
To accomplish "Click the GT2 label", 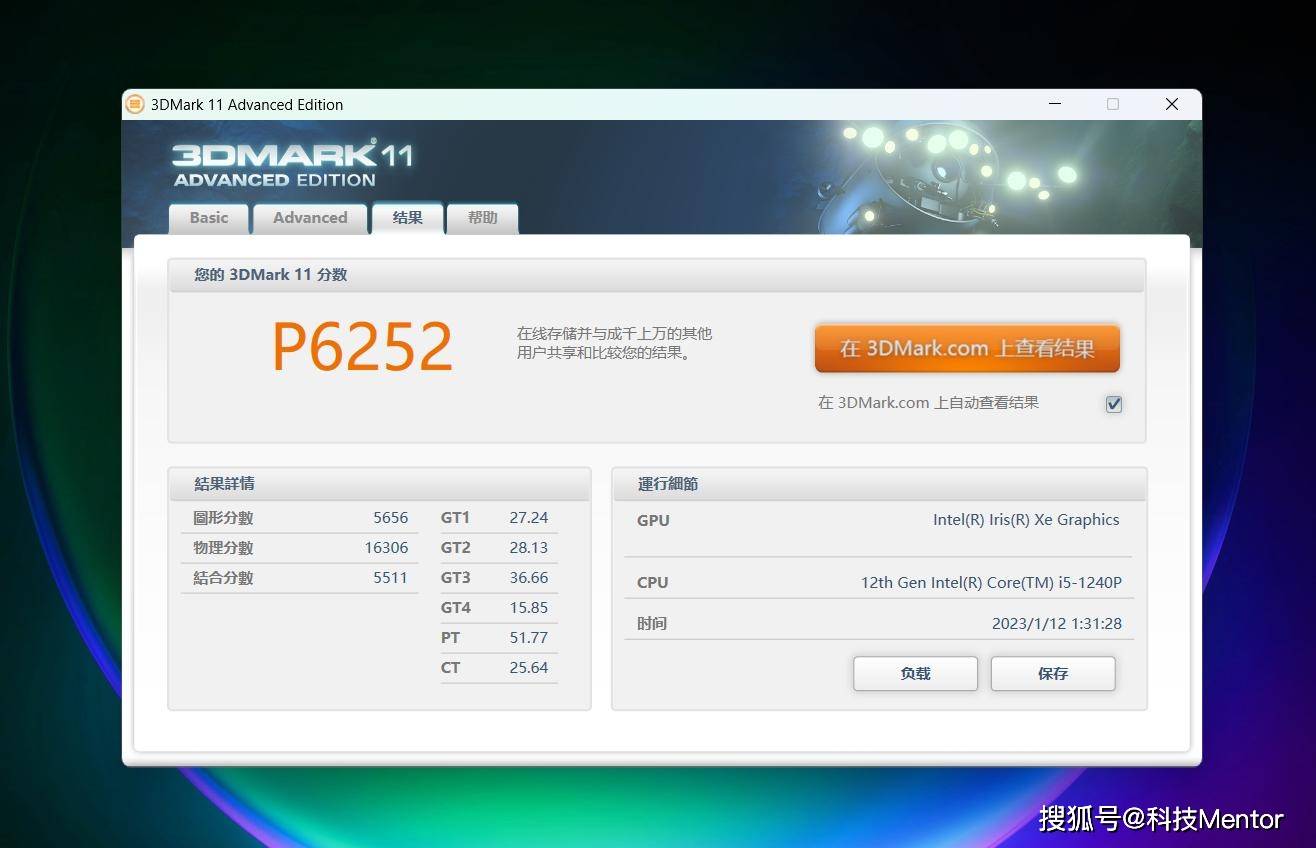I will click(455, 548).
